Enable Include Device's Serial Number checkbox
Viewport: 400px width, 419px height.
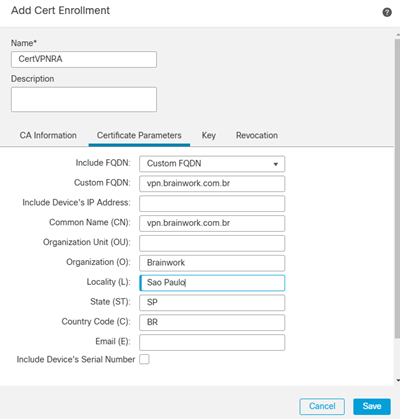[144, 359]
